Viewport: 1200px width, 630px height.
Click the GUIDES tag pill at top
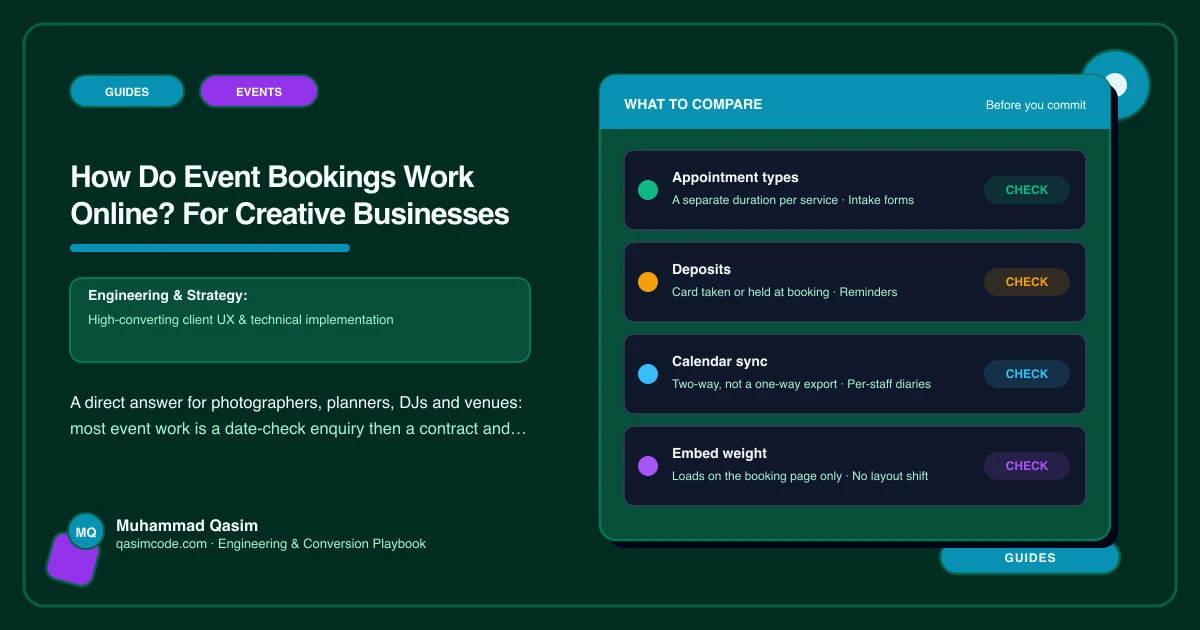(x=127, y=92)
